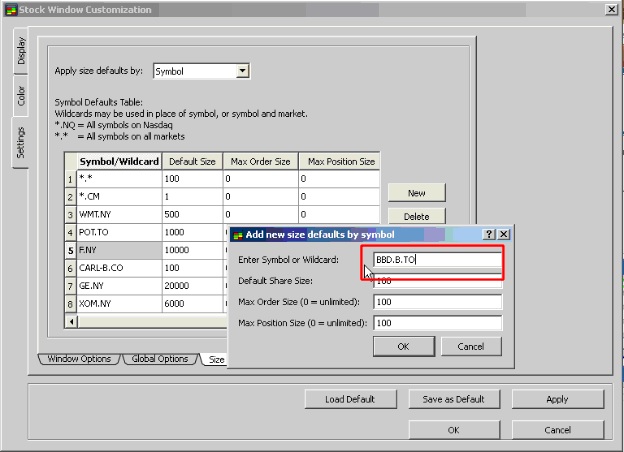This screenshot has width=624, height=452.
Task: Click the New button beside the table
Action: pos(416,193)
